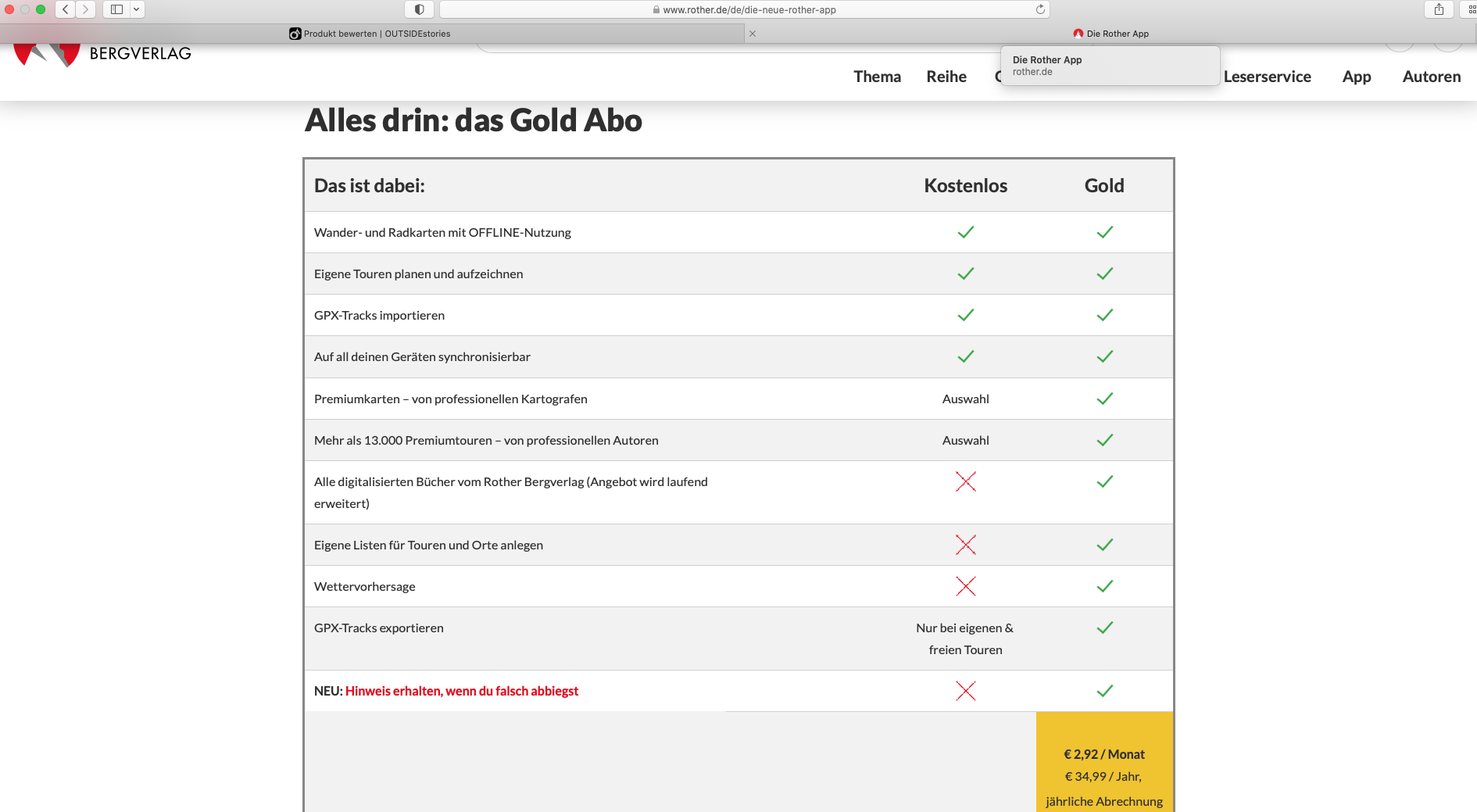Click the address bar showing www.rother.de
Screen dimensions: 1477x812
(745, 9)
